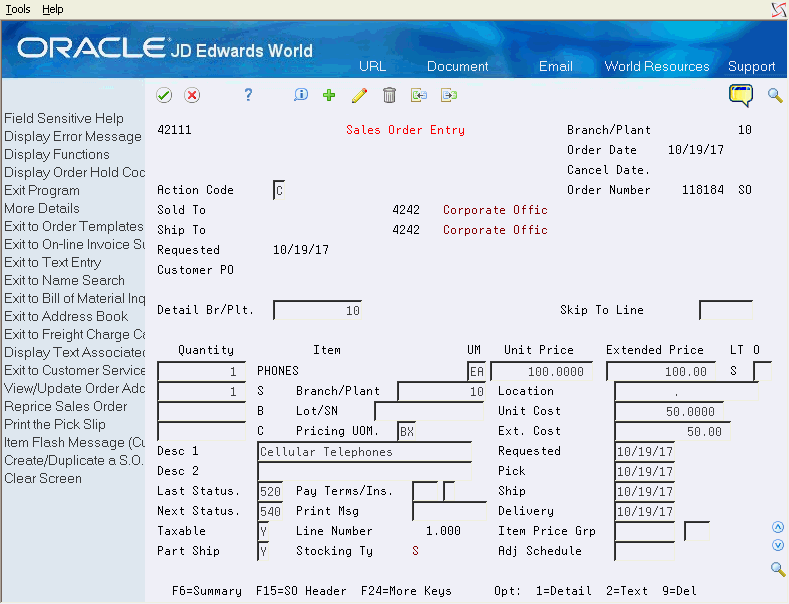Click the Delivery date field
This screenshot has height=604, width=789.
pyautogui.click(x=645, y=511)
